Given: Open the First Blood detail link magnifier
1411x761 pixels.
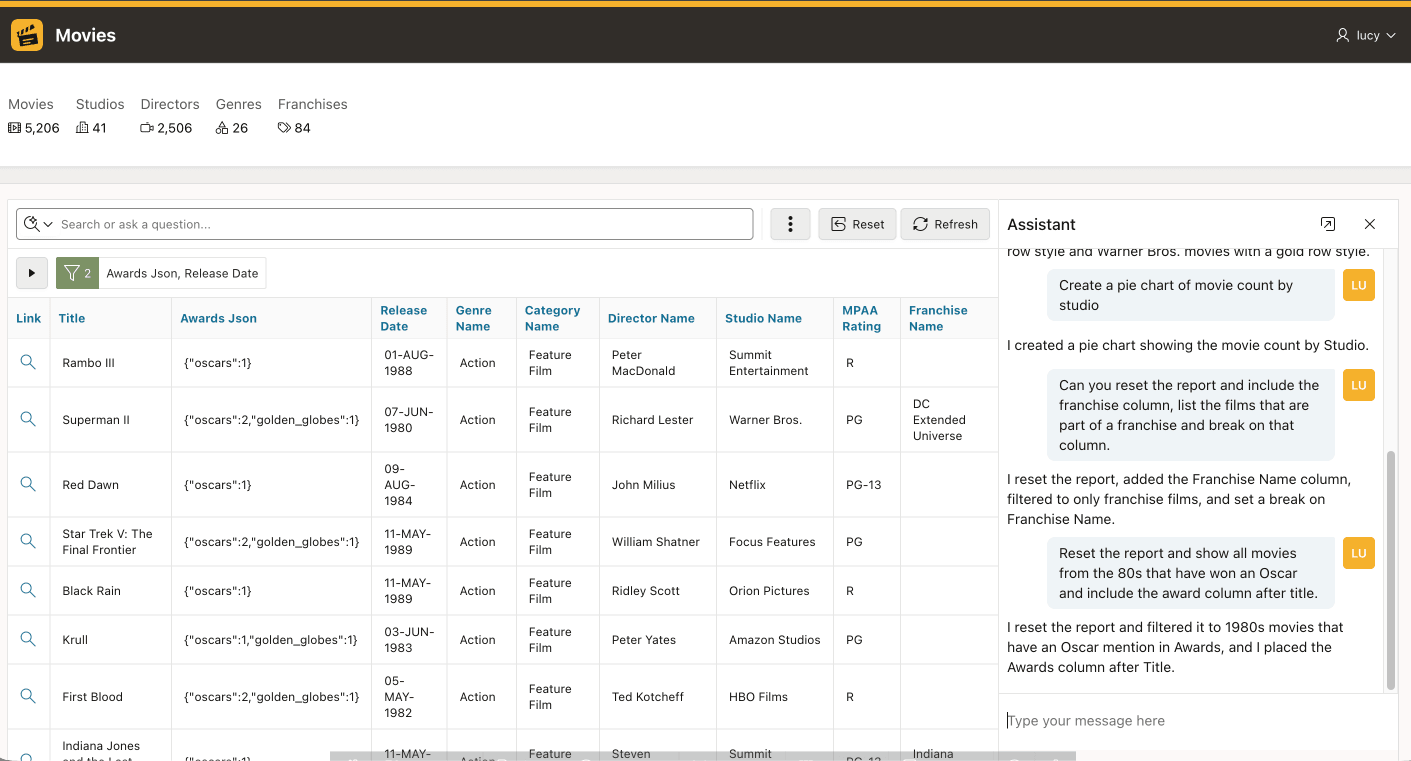Looking at the screenshot, I should click(28, 696).
